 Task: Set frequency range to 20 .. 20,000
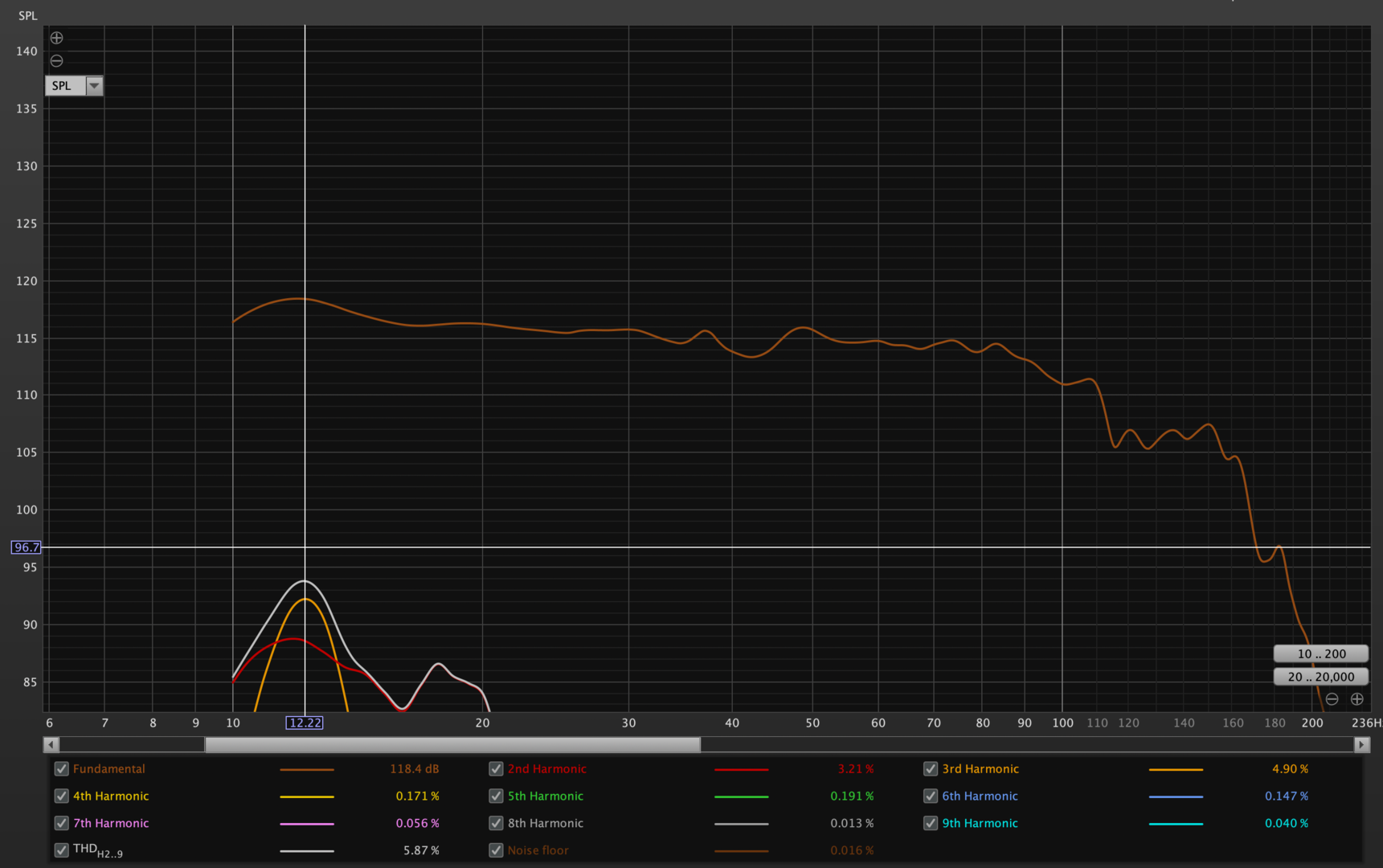tap(1320, 677)
